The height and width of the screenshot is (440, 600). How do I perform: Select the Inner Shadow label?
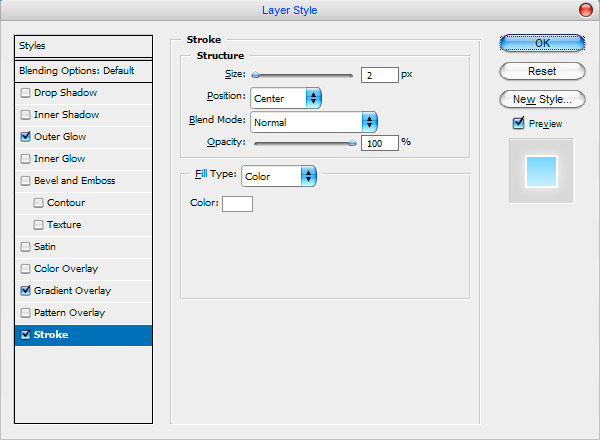click(x=67, y=115)
